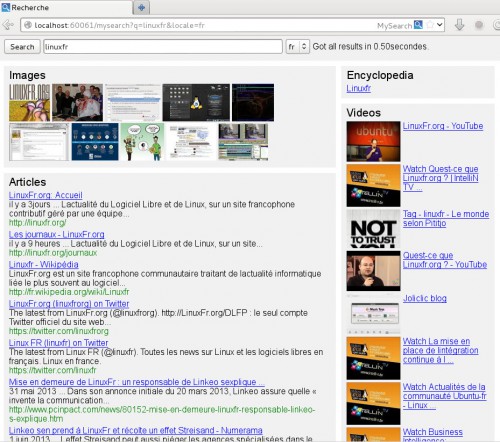Open the fr locale selector dropdown
Screen dimensions: 500x442
pyautogui.click(x=297, y=47)
